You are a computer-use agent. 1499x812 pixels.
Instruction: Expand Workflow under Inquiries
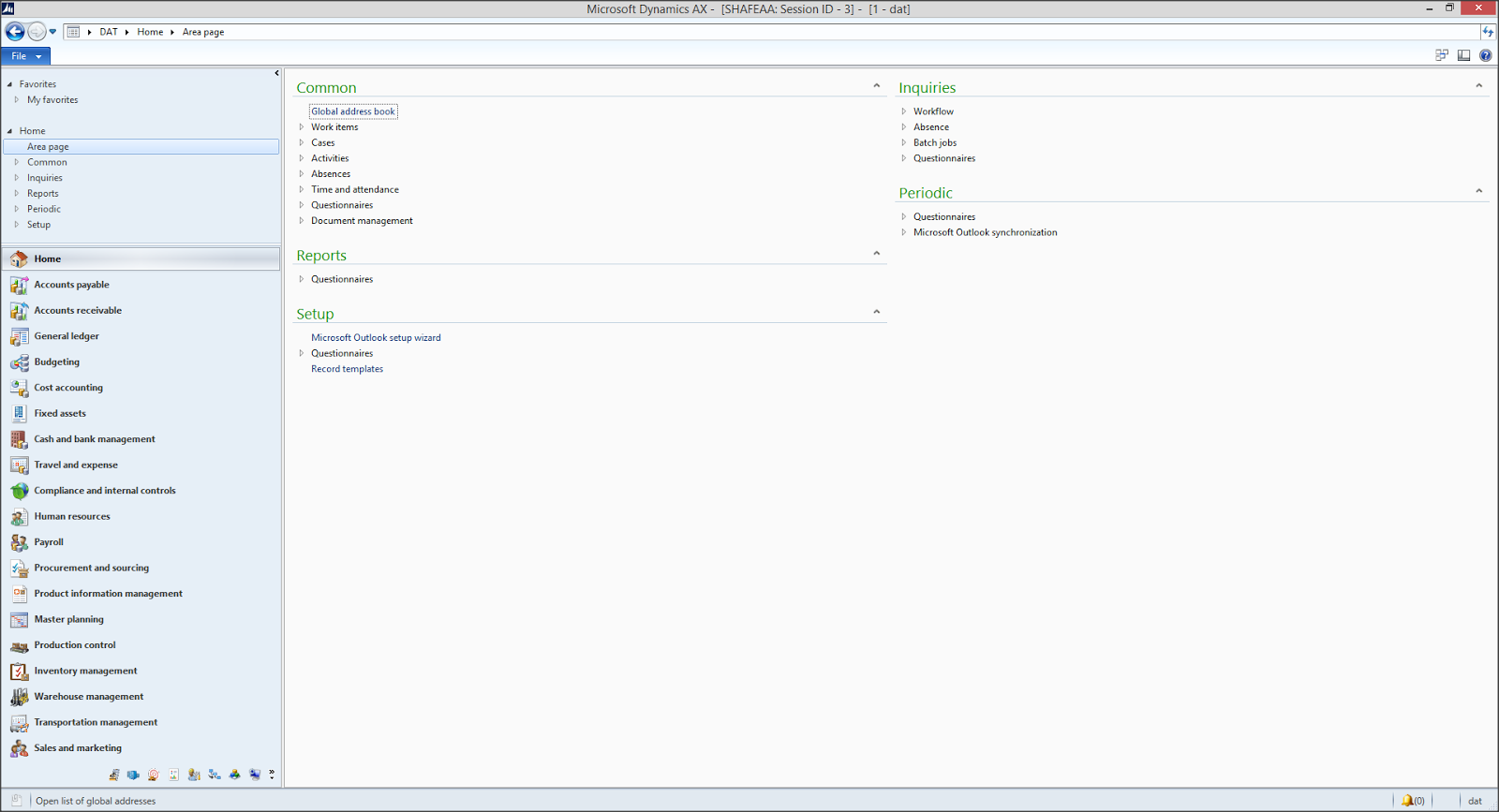tap(904, 111)
